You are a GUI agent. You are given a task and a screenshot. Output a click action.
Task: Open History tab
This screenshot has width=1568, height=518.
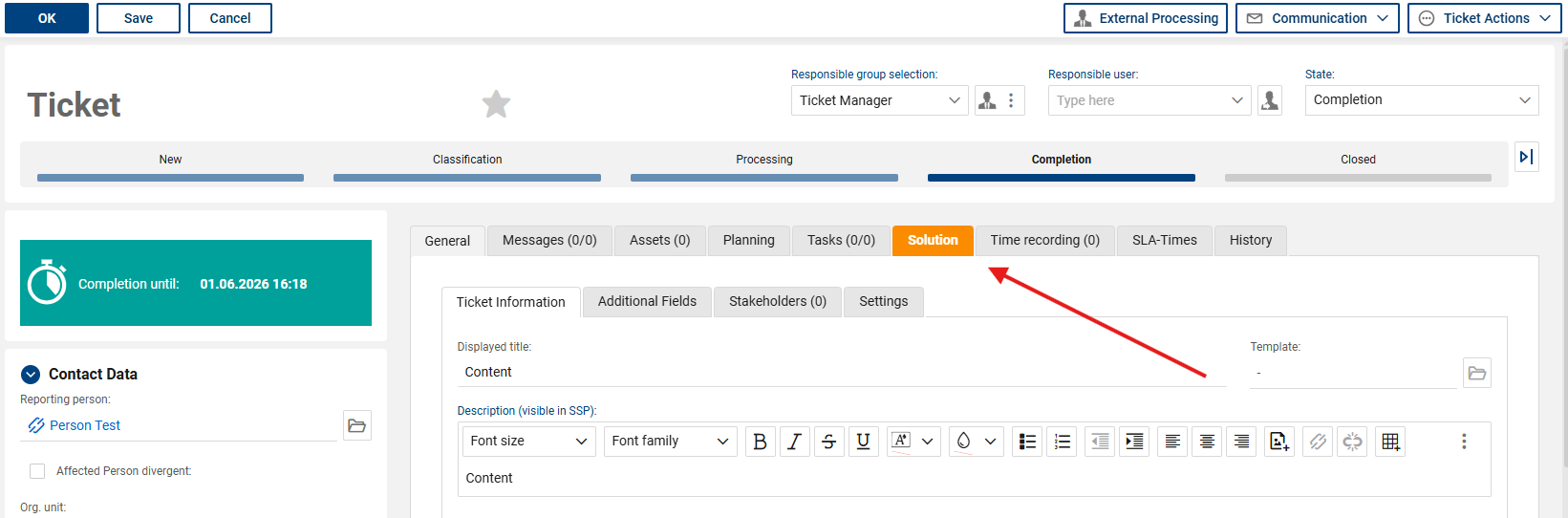pyautogui.click(x=1250, y=240)
